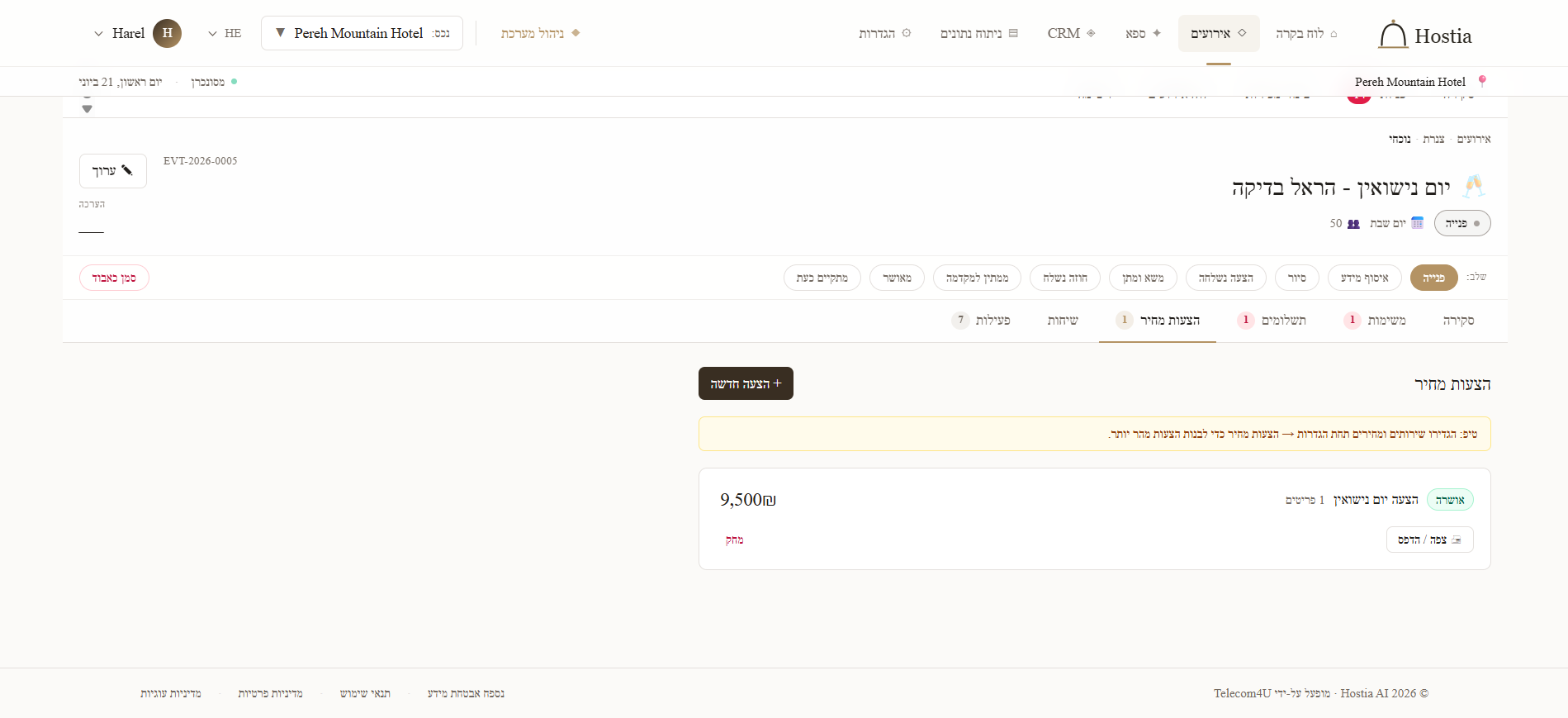Select the ממתין למקדמה stage pill
The width and height of the screenshot is (1568, 718).
pyautogui.click(x=977, y=278)
